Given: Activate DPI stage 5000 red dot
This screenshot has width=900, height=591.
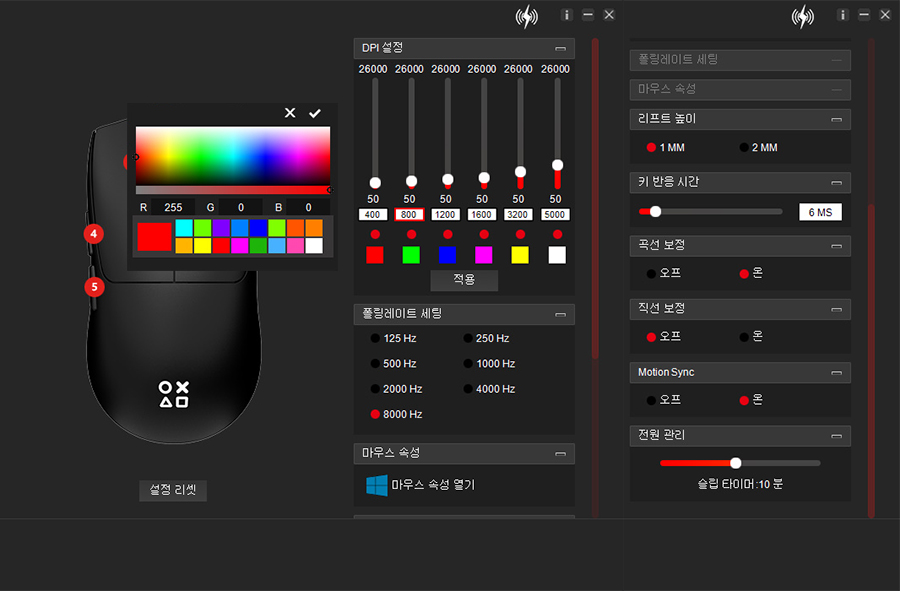Looking at the screenshot, I should tap(557, 234).
